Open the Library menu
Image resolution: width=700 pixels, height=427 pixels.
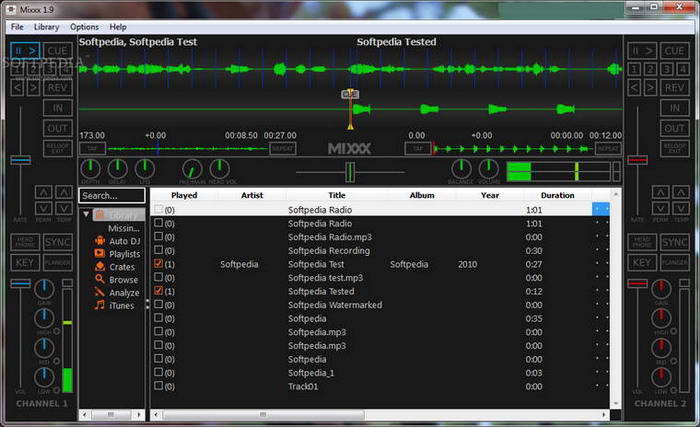pos(47,27)
